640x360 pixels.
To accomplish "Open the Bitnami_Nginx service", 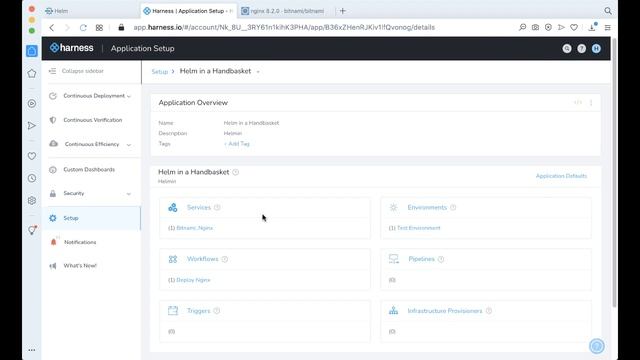I will [x=195, y=228].
